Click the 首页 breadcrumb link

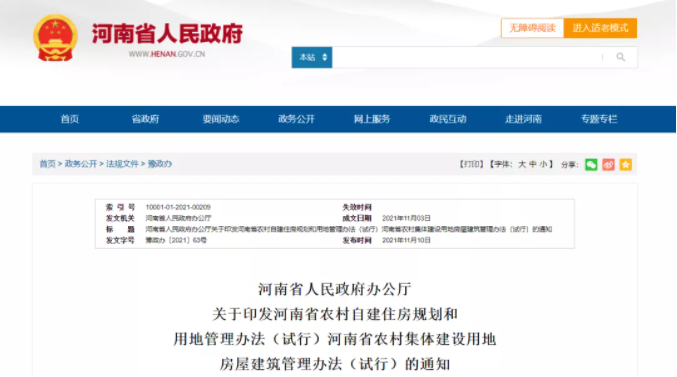point(47,164)
